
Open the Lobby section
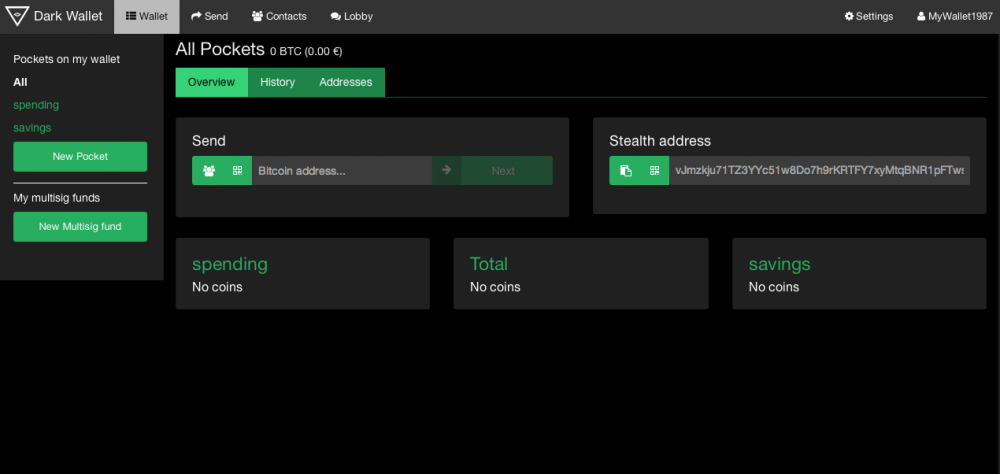[351, 17]
